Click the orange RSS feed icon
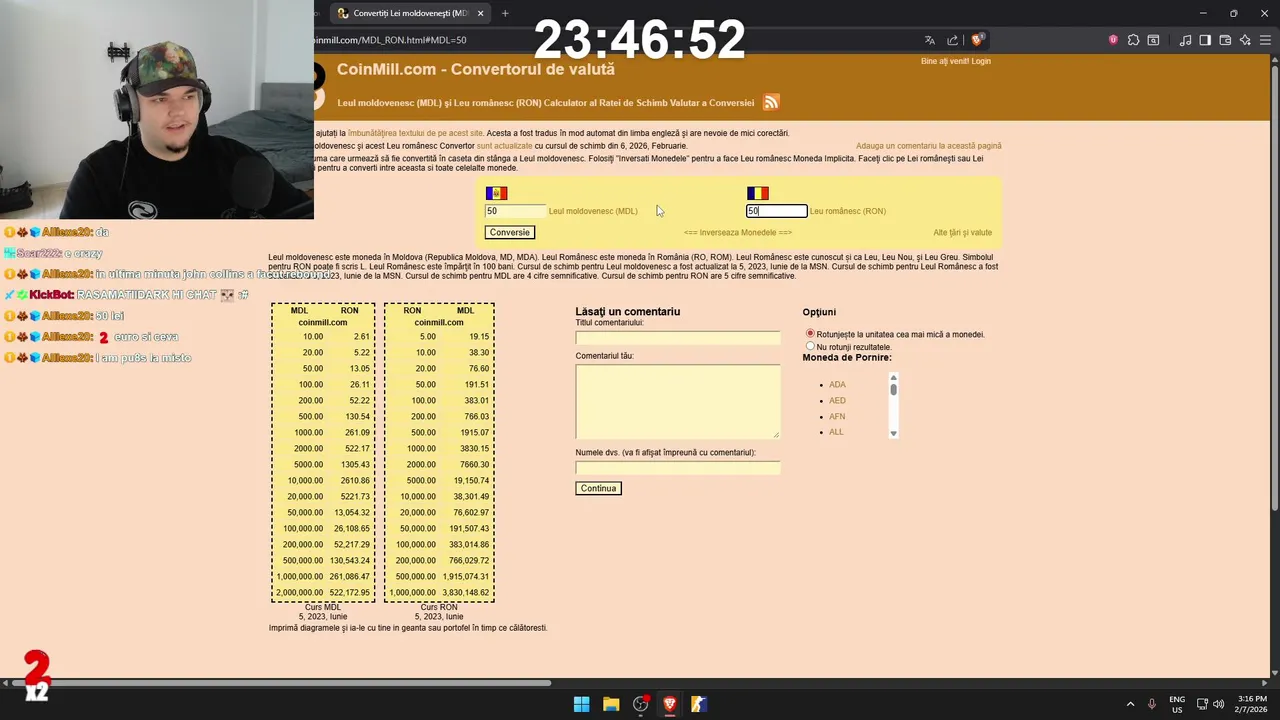The height and width of the screenshot is (720, 1280). (x=771, y=102)
